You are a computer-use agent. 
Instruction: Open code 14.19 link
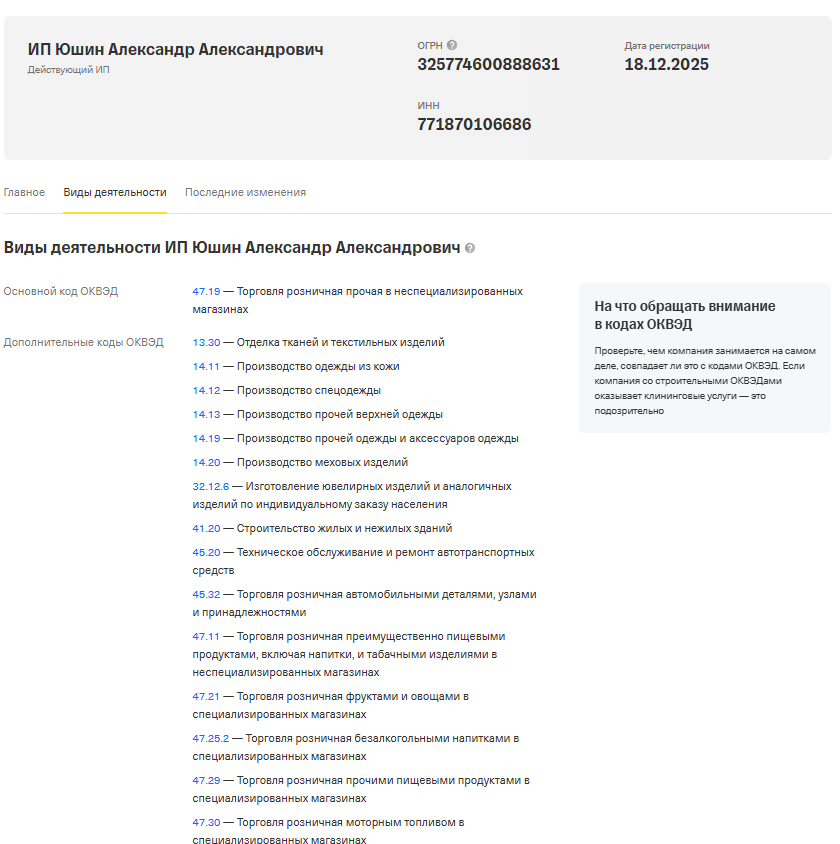click(206, 438)
